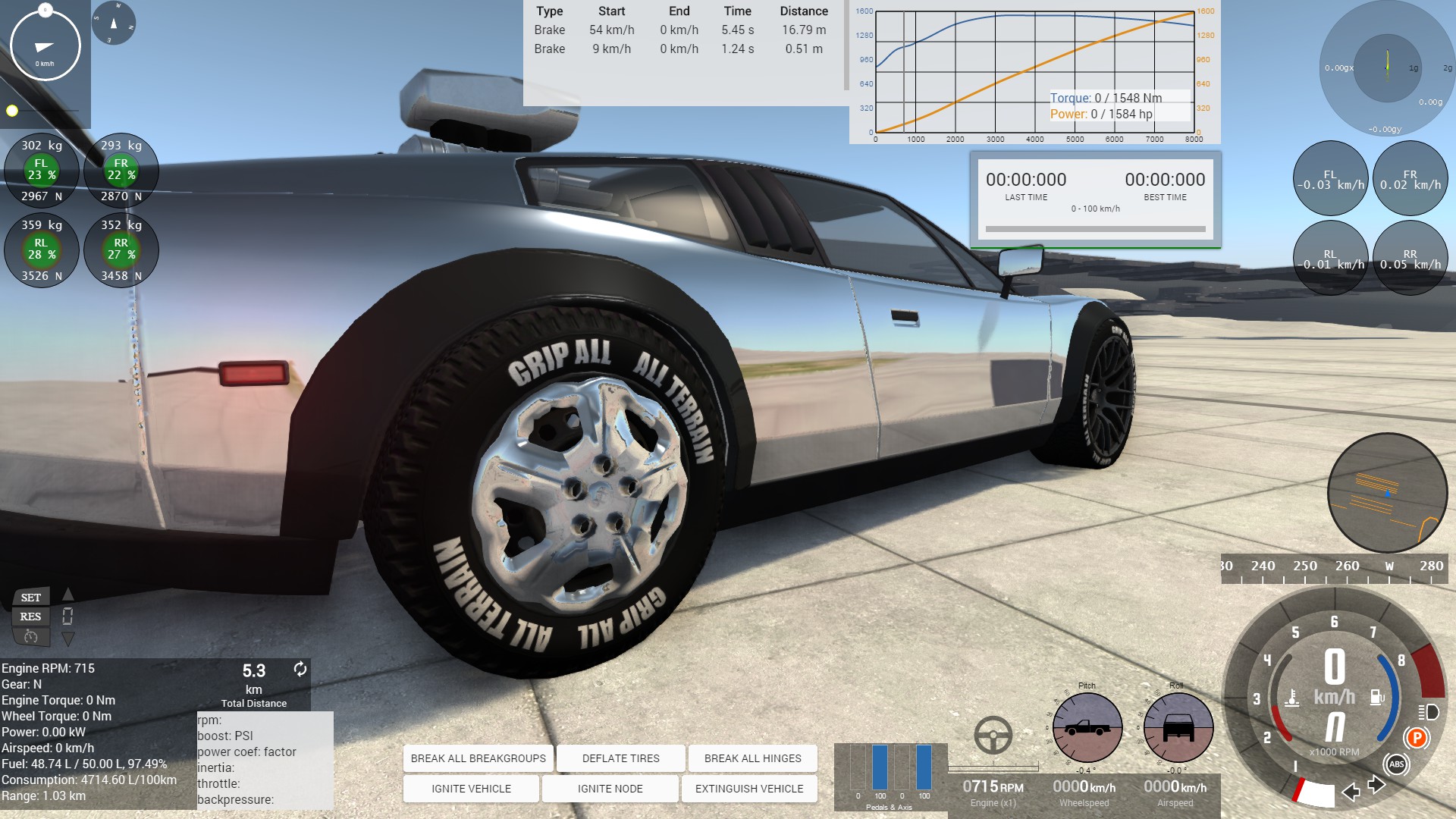
Task: Click the FL wheel slip speed circle
Action: tap(1330, 178)
